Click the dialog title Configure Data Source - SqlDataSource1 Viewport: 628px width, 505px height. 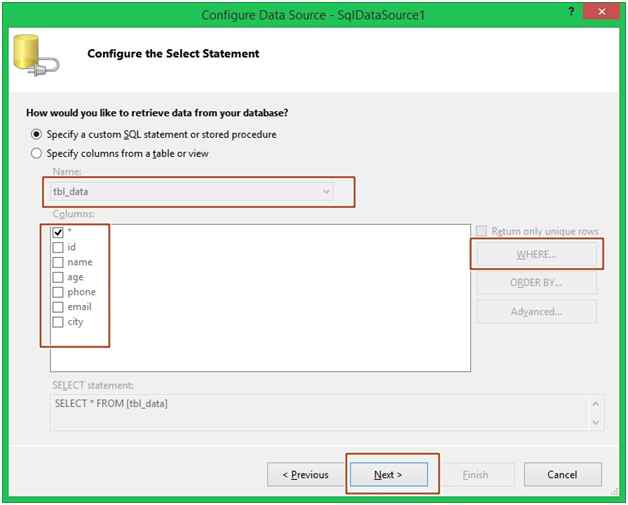click(x=313, y=15)
